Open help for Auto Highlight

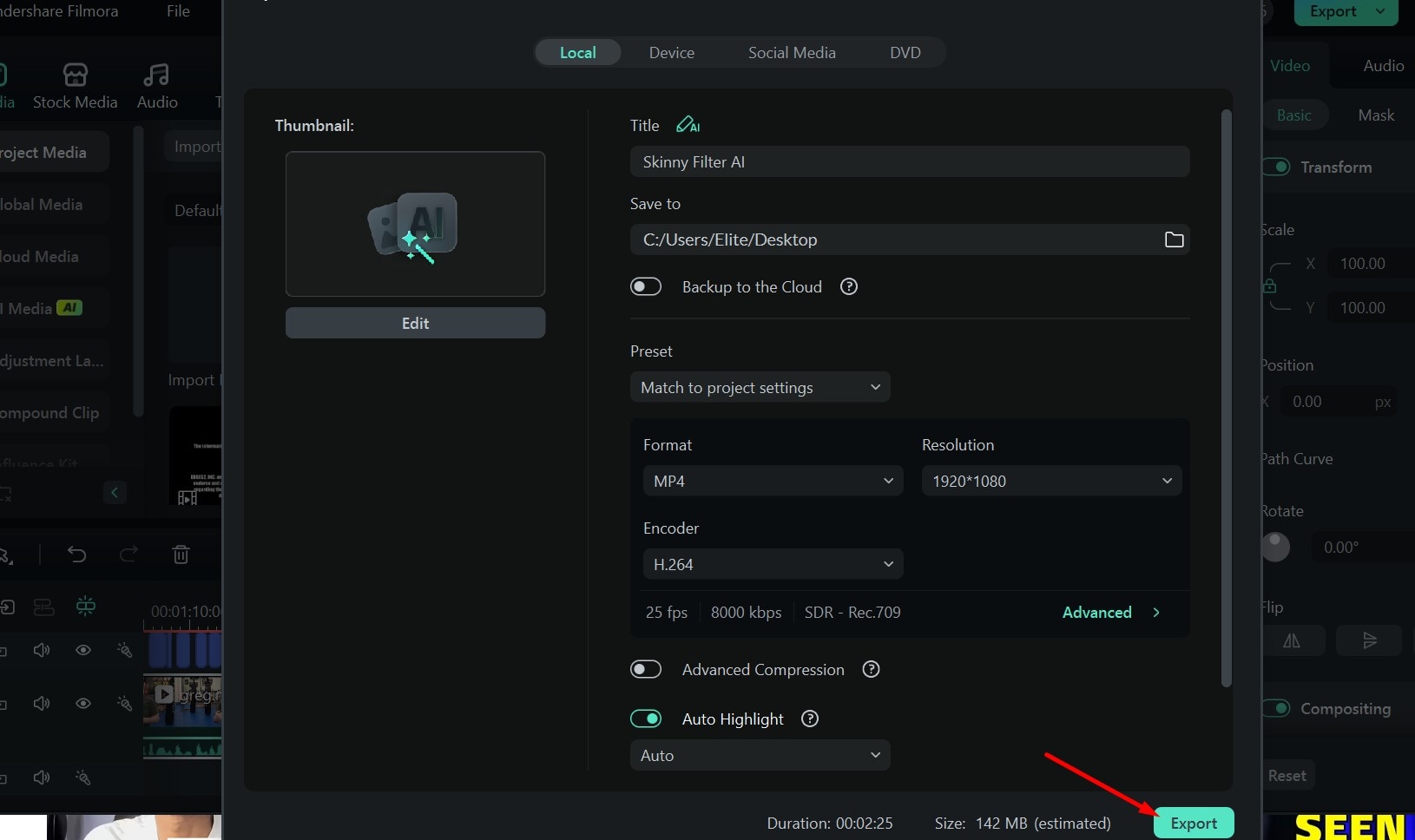pyautogui.click(x=810, y=719)
